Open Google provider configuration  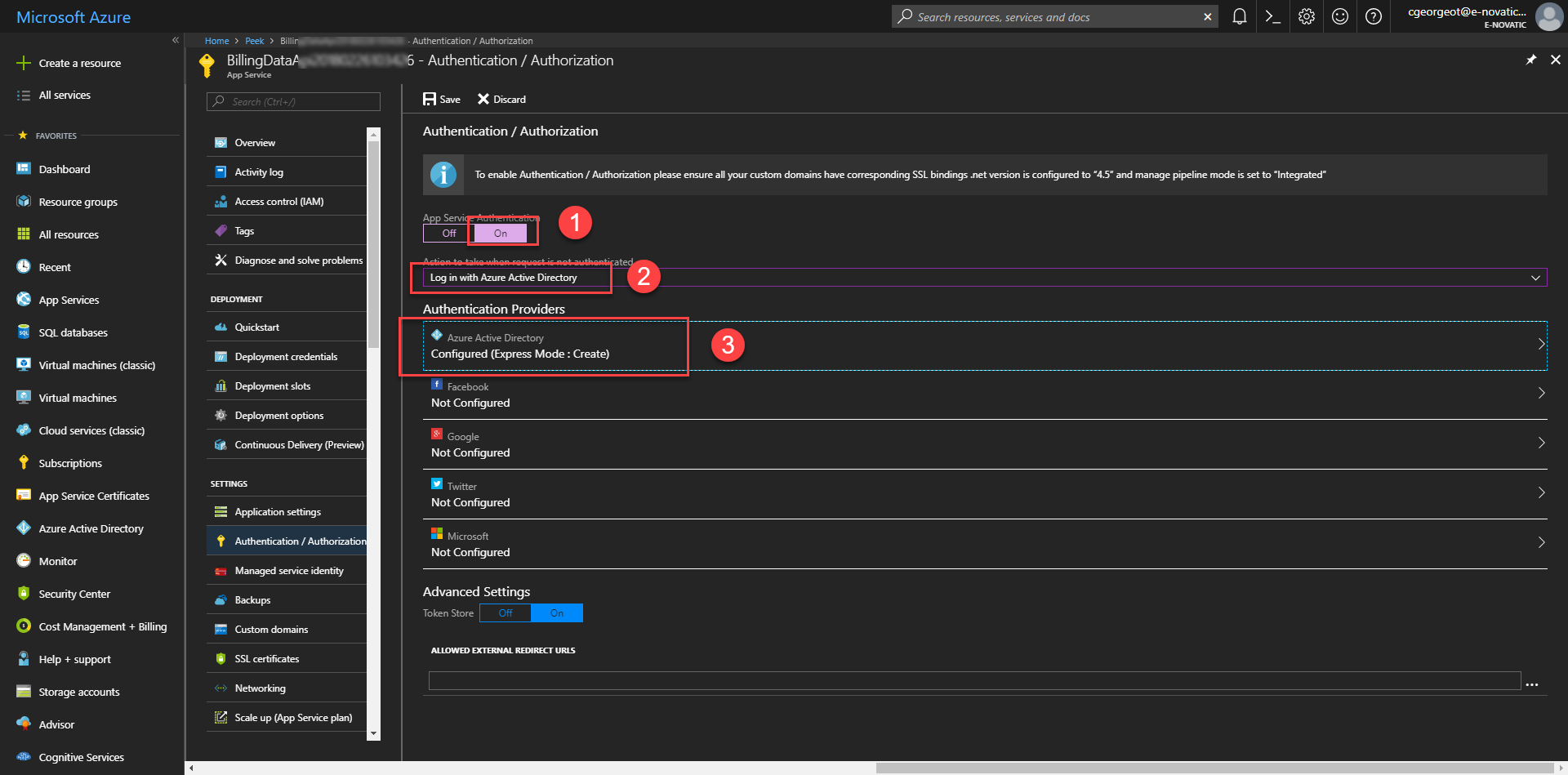click(985, 444)
